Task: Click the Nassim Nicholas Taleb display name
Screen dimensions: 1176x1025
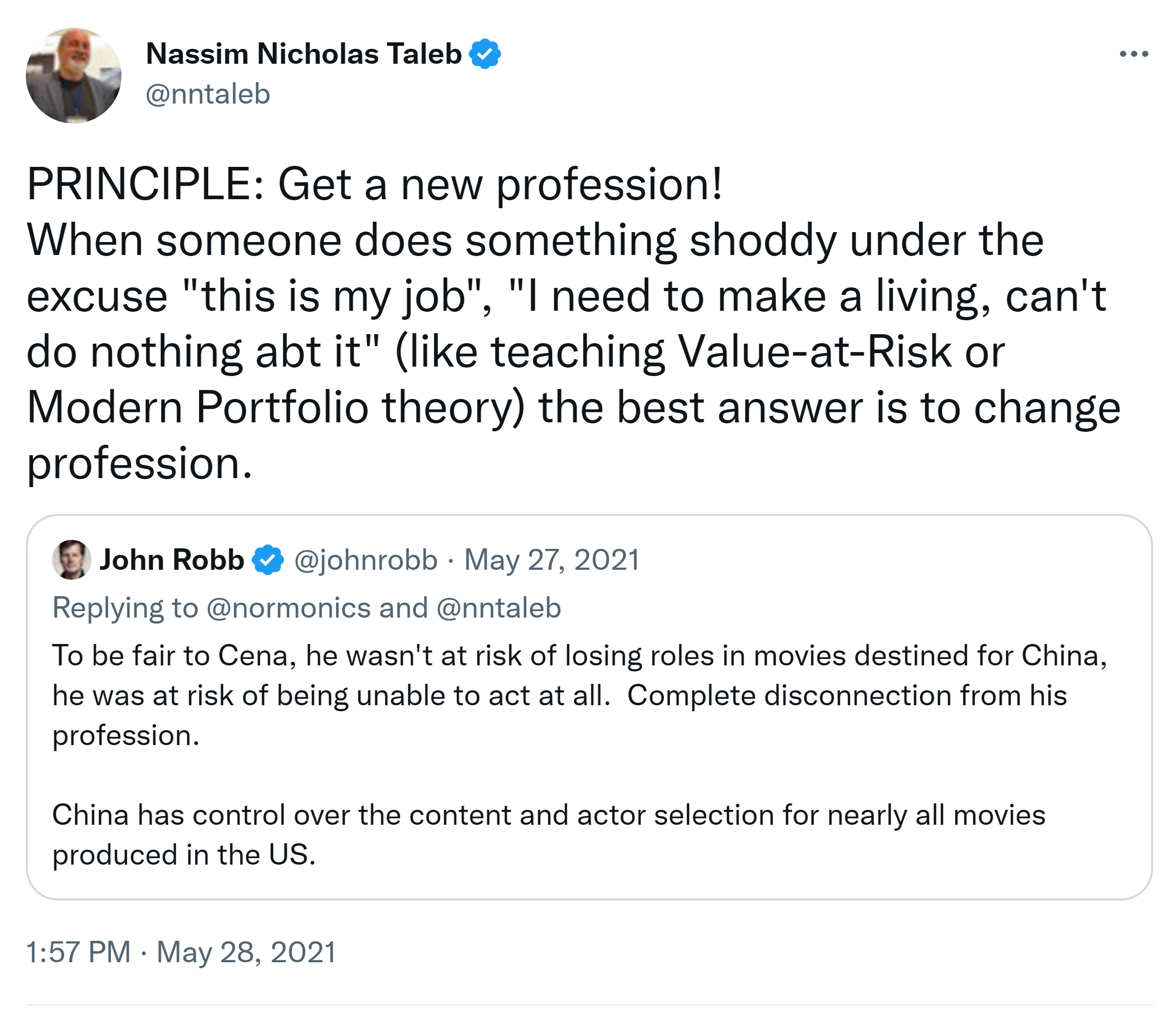Action: tap(304, 54)
